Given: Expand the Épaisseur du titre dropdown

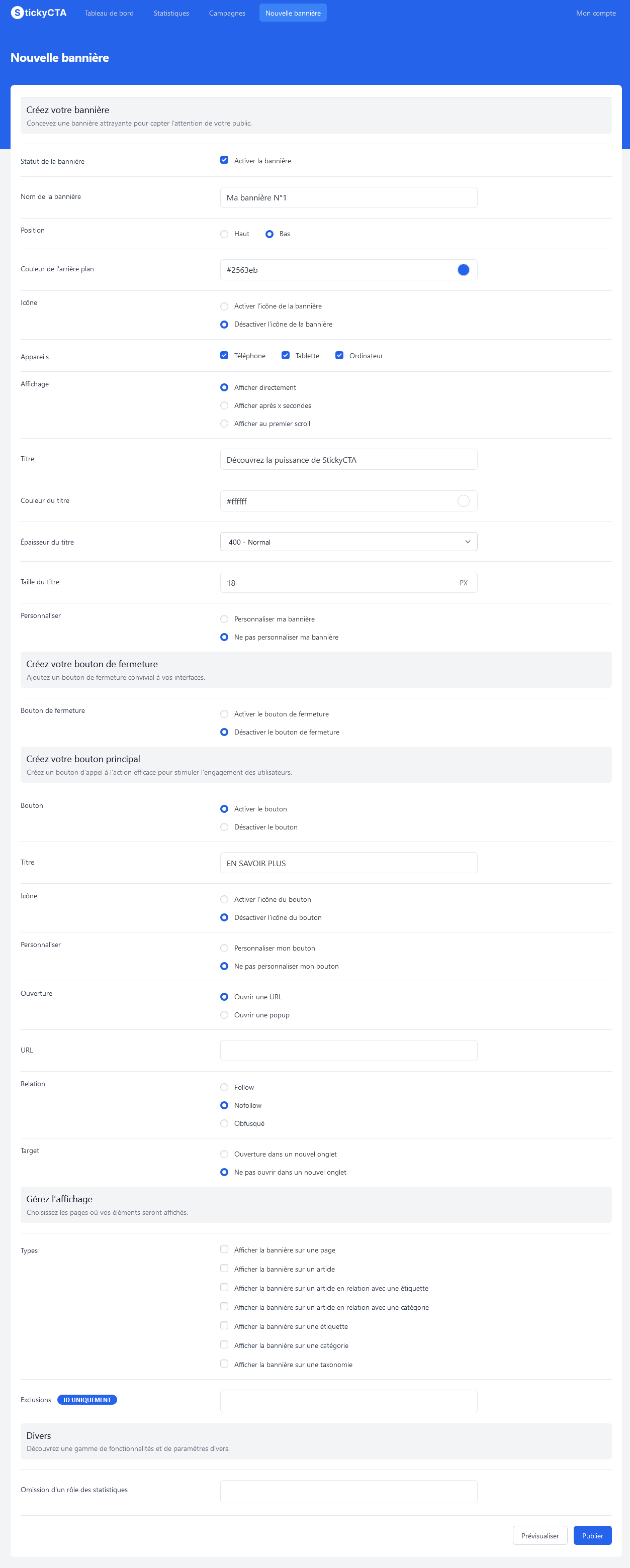Looking at the screenshot, I should point(348,542).
